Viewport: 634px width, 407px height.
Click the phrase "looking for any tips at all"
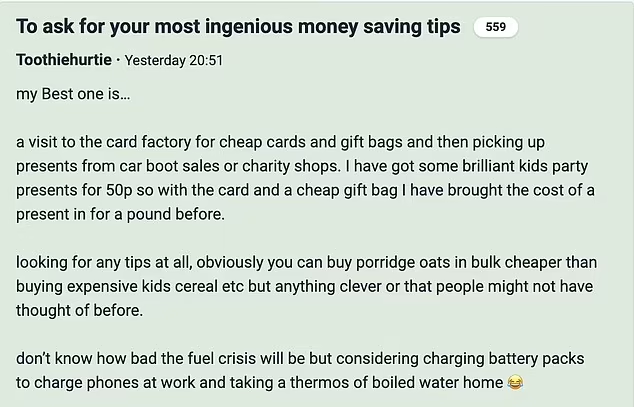[x=102, y=262]
